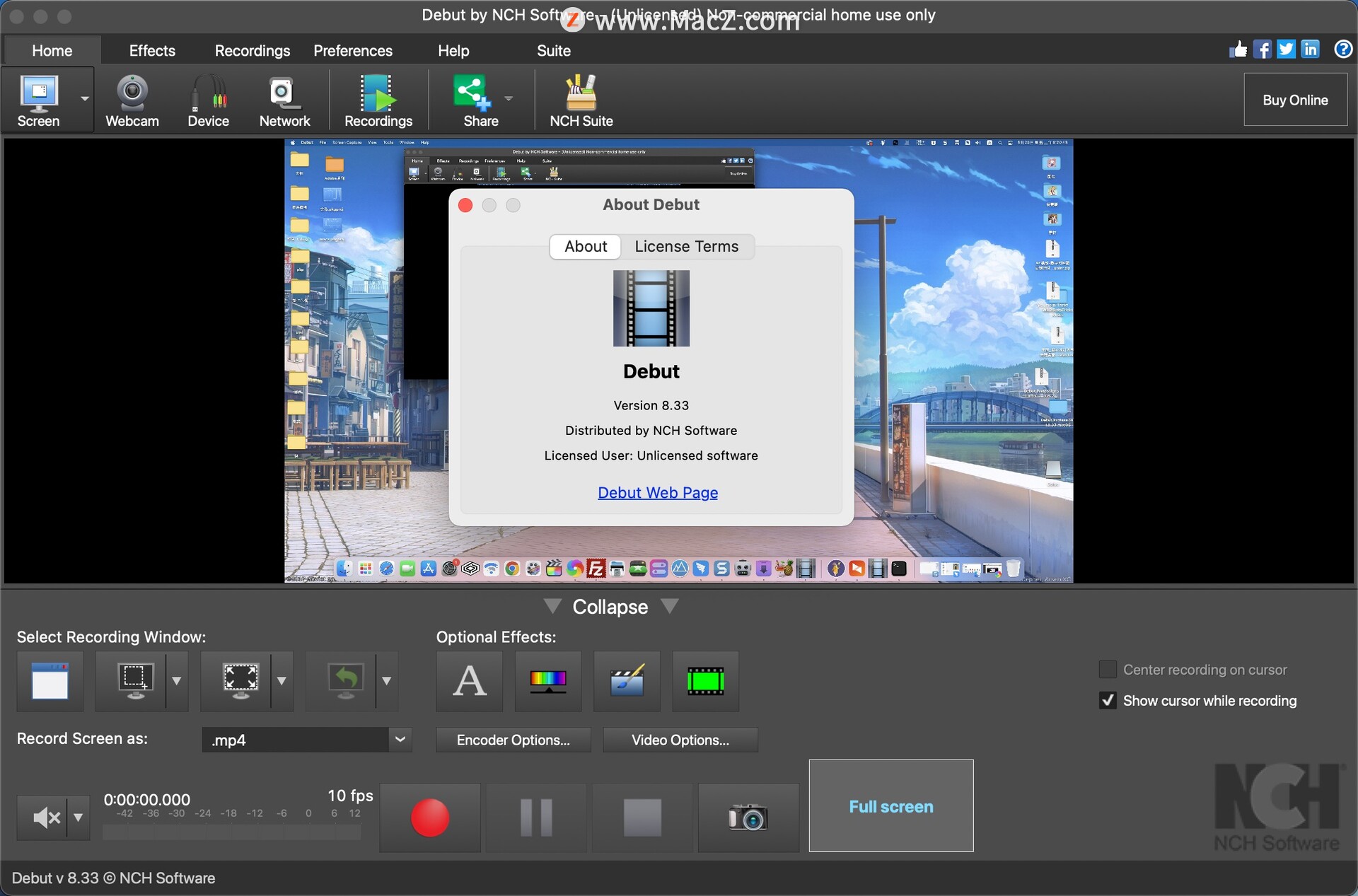Click Encoder Options button

pos(513,740)
